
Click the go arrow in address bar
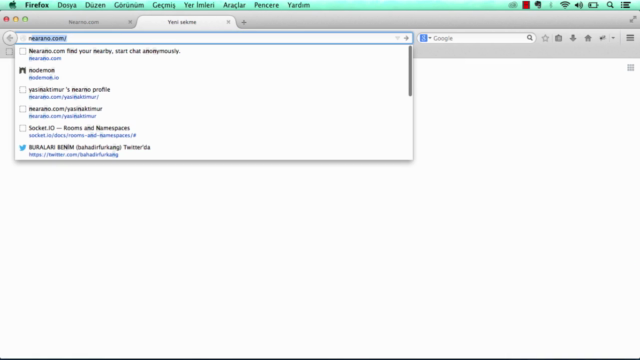[406, 38]
